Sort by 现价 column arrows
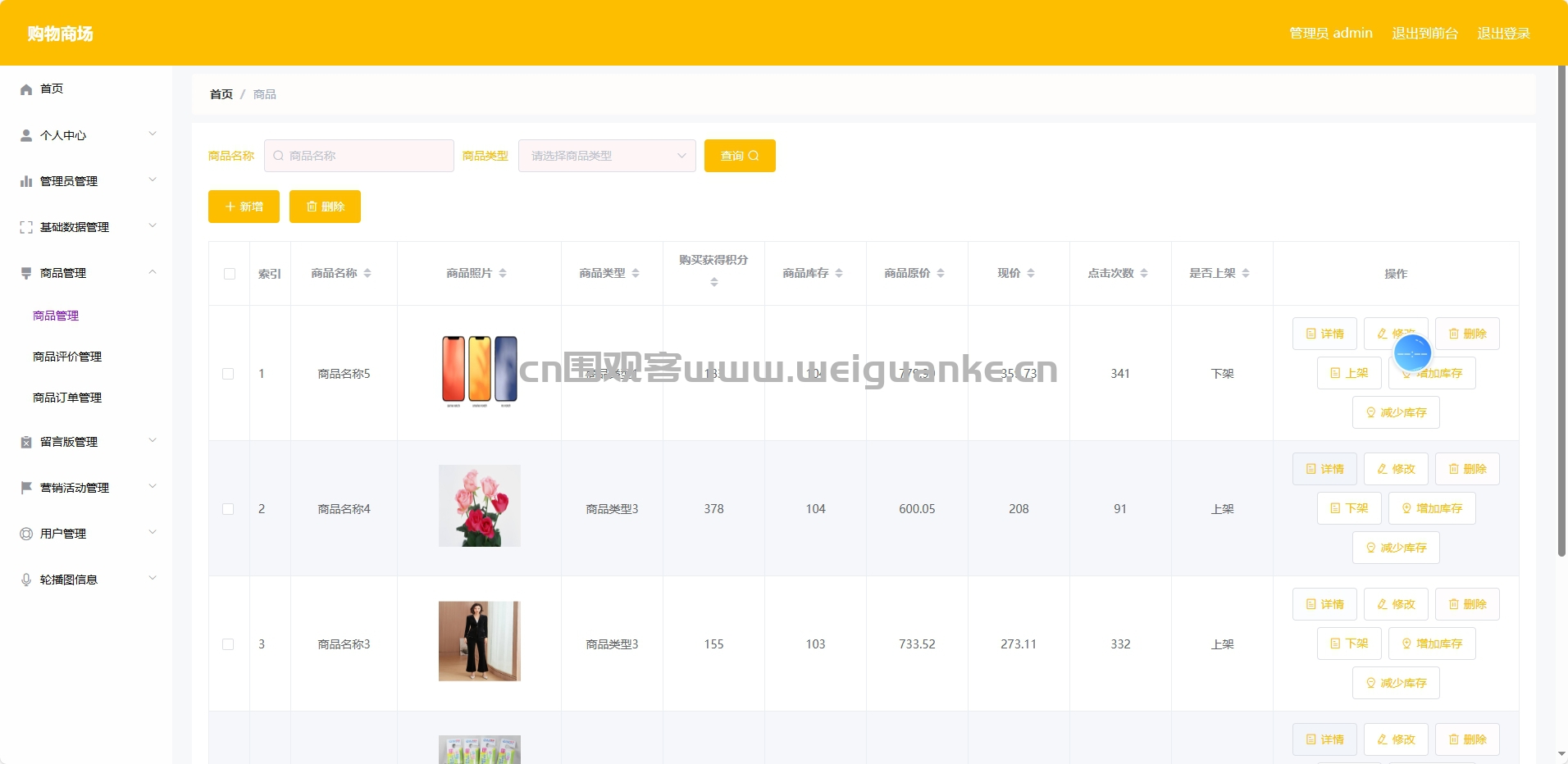The width and height of the screenshot is (1568, 764). click(1031, 273)
